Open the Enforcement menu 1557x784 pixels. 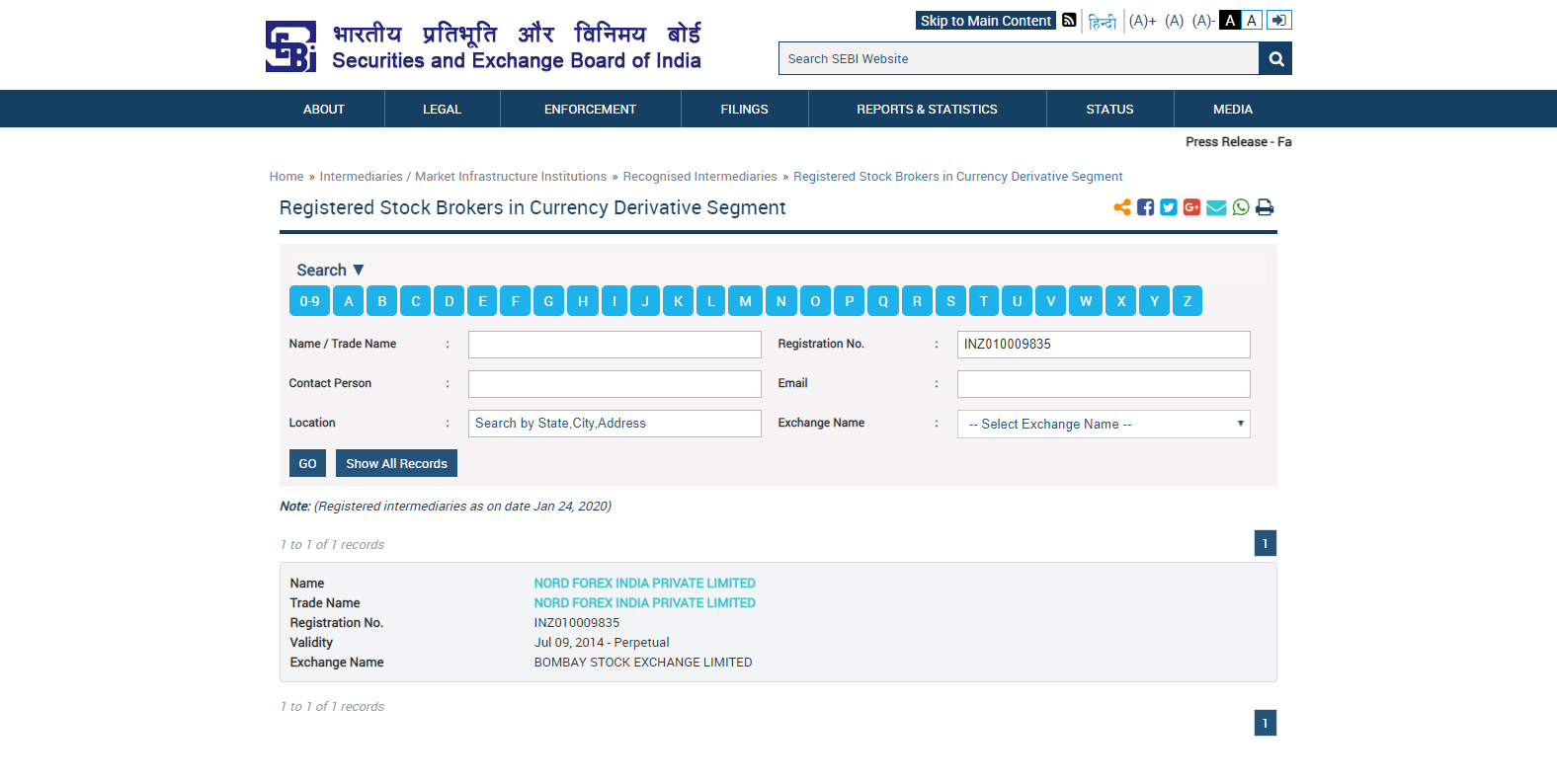tap(590, 110)
